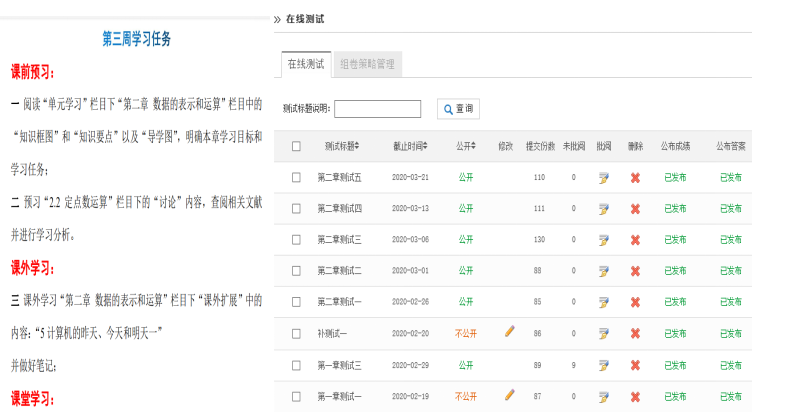Click the red delete icon for 补测试一

[x=634, y=333]
